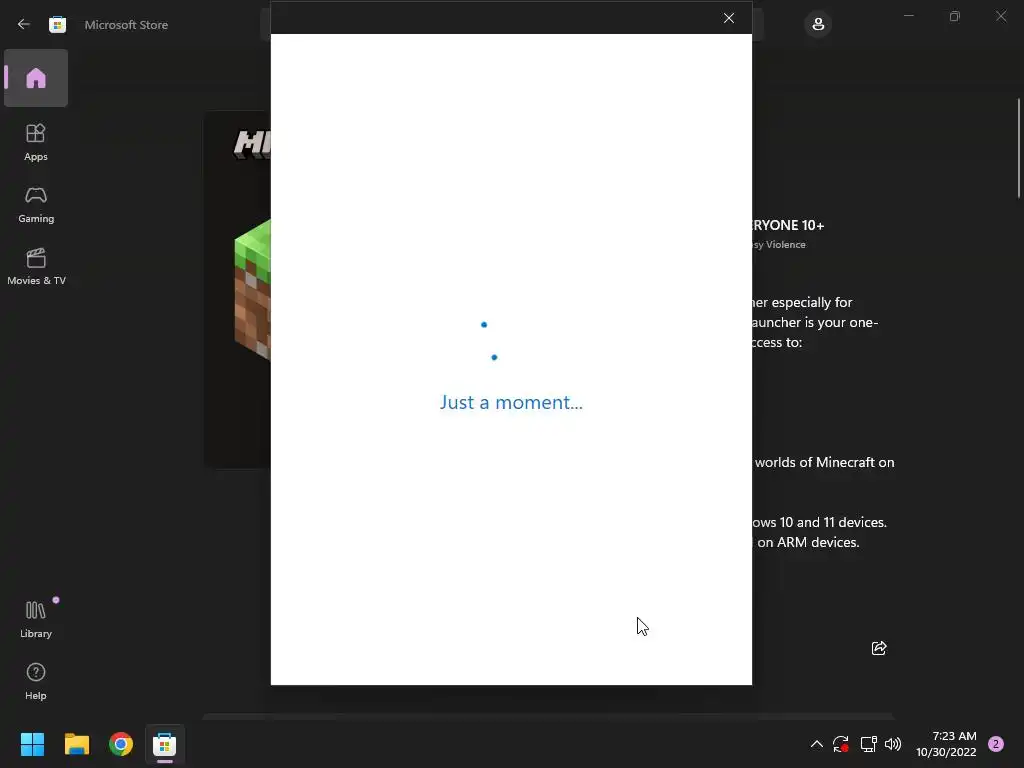Open Help in the sidebar
This screenshot has height=768, width=1024.
(x=36, y=681)
